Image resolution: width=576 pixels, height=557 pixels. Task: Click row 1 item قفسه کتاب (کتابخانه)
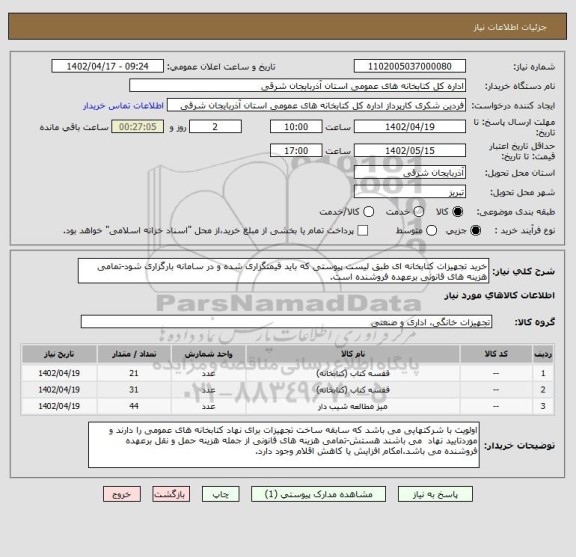pyautogui.click(x=353, y=373)
